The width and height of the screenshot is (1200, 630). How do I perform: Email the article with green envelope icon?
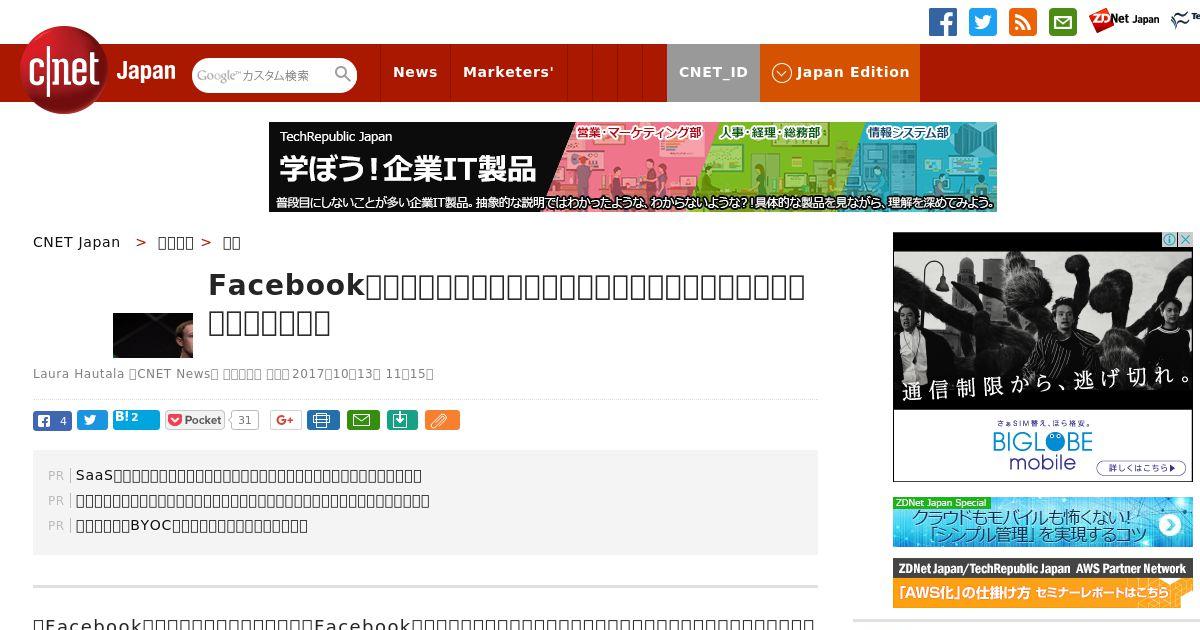click(x=363, y=420)
